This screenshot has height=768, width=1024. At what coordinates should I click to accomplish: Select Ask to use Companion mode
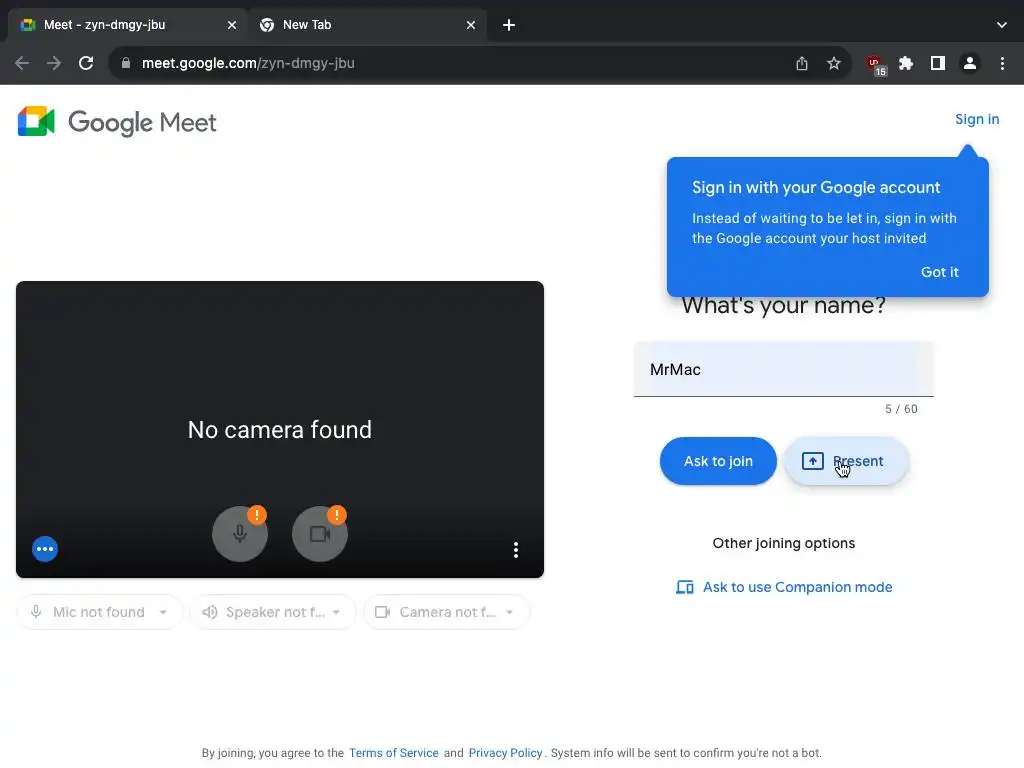[784, 587]
